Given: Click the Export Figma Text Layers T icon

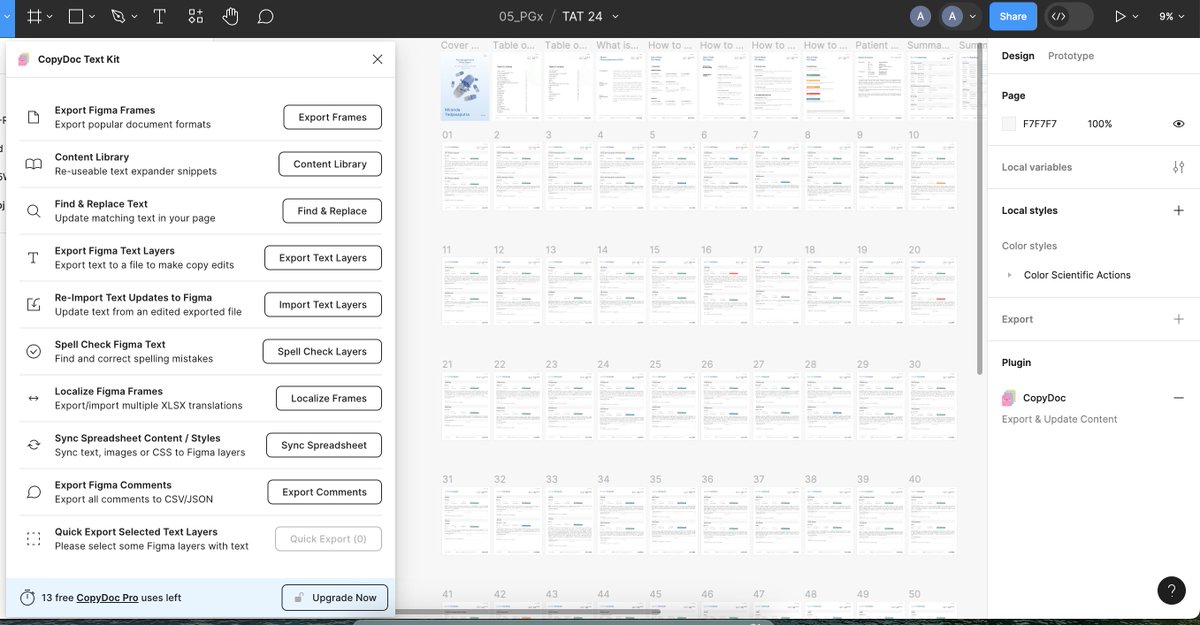Looking at the screenshot, I should [x=33, y=258].
